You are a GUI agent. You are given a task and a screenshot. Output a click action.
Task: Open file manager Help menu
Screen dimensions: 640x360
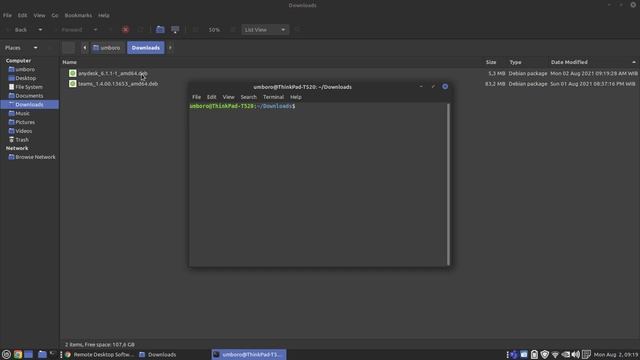tap(104, 15)
